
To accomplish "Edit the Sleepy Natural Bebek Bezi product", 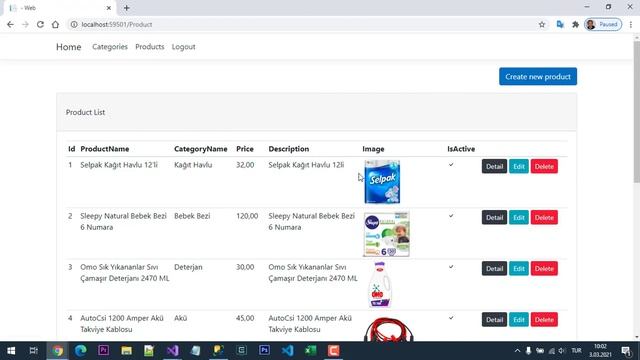I will pos(519,218).
